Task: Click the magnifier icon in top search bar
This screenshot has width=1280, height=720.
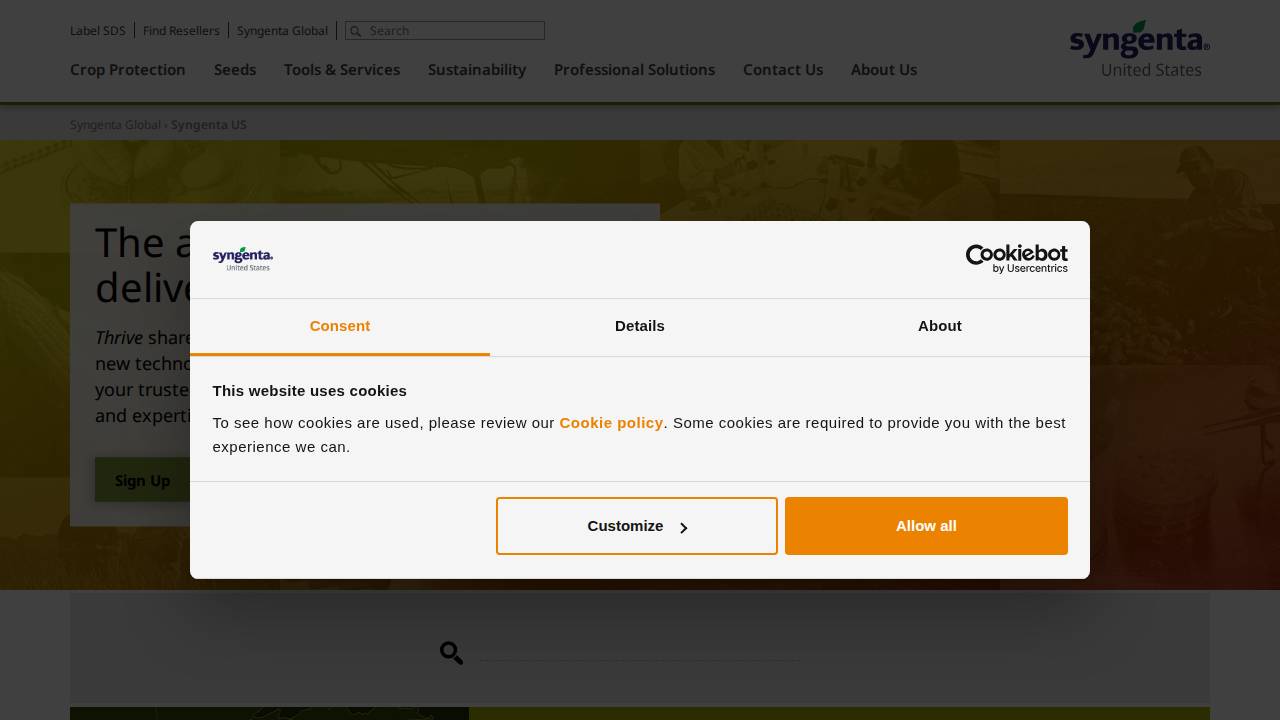Action: click(356, 31)
